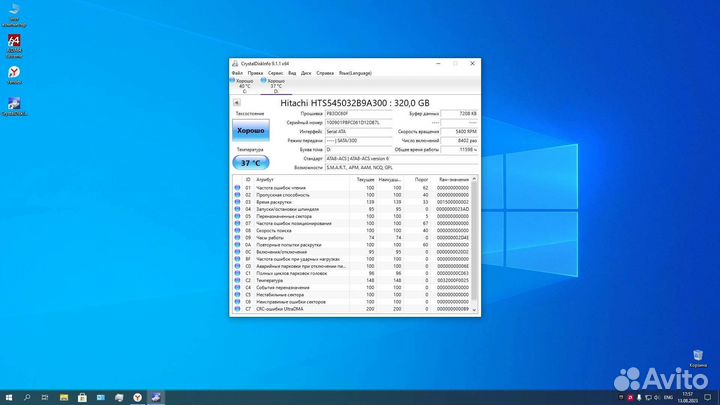
Task: Click the 5400 RPM rotation speed field
Action: pyautogui.click(x=459, y=132)
